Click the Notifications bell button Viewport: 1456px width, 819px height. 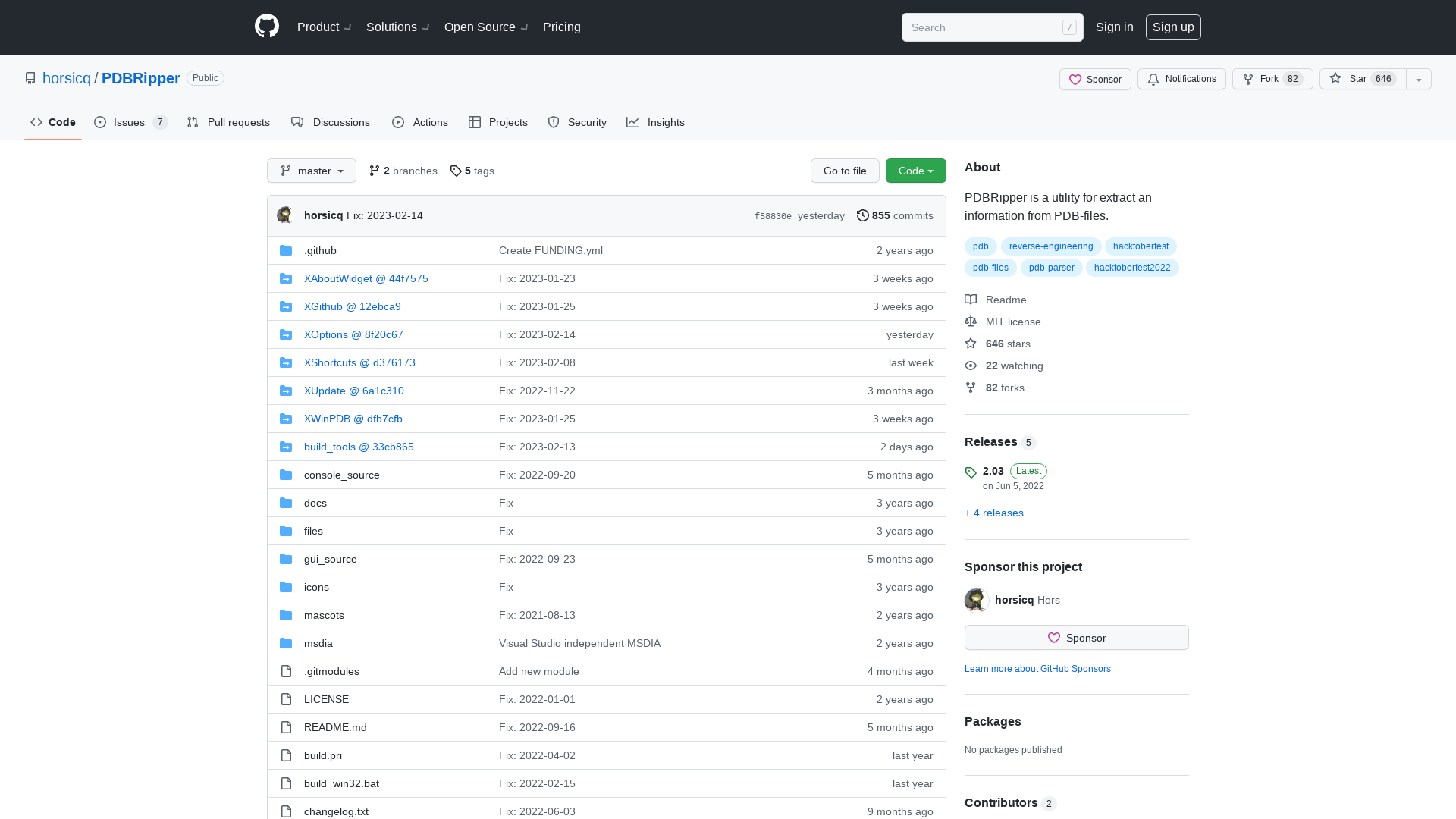(1181, 79)
